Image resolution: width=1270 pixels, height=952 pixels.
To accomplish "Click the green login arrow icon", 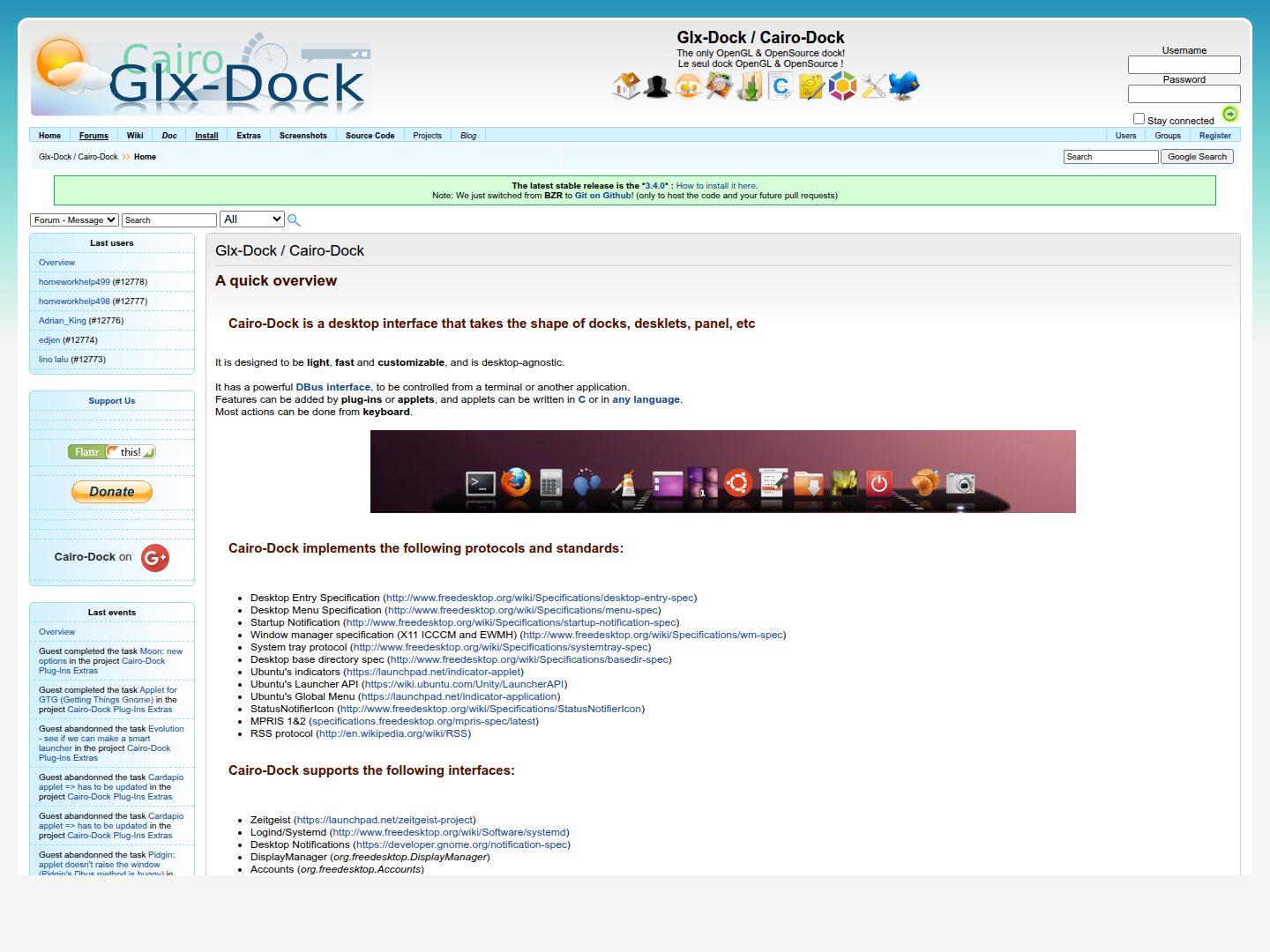I will 1230,114.
